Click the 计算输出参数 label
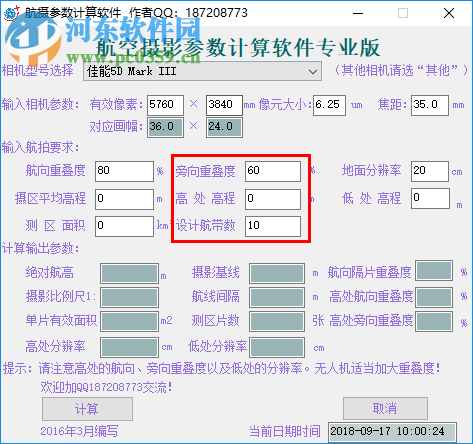The image size is (473, 444). pyautogui.click(x=40, y=248)
